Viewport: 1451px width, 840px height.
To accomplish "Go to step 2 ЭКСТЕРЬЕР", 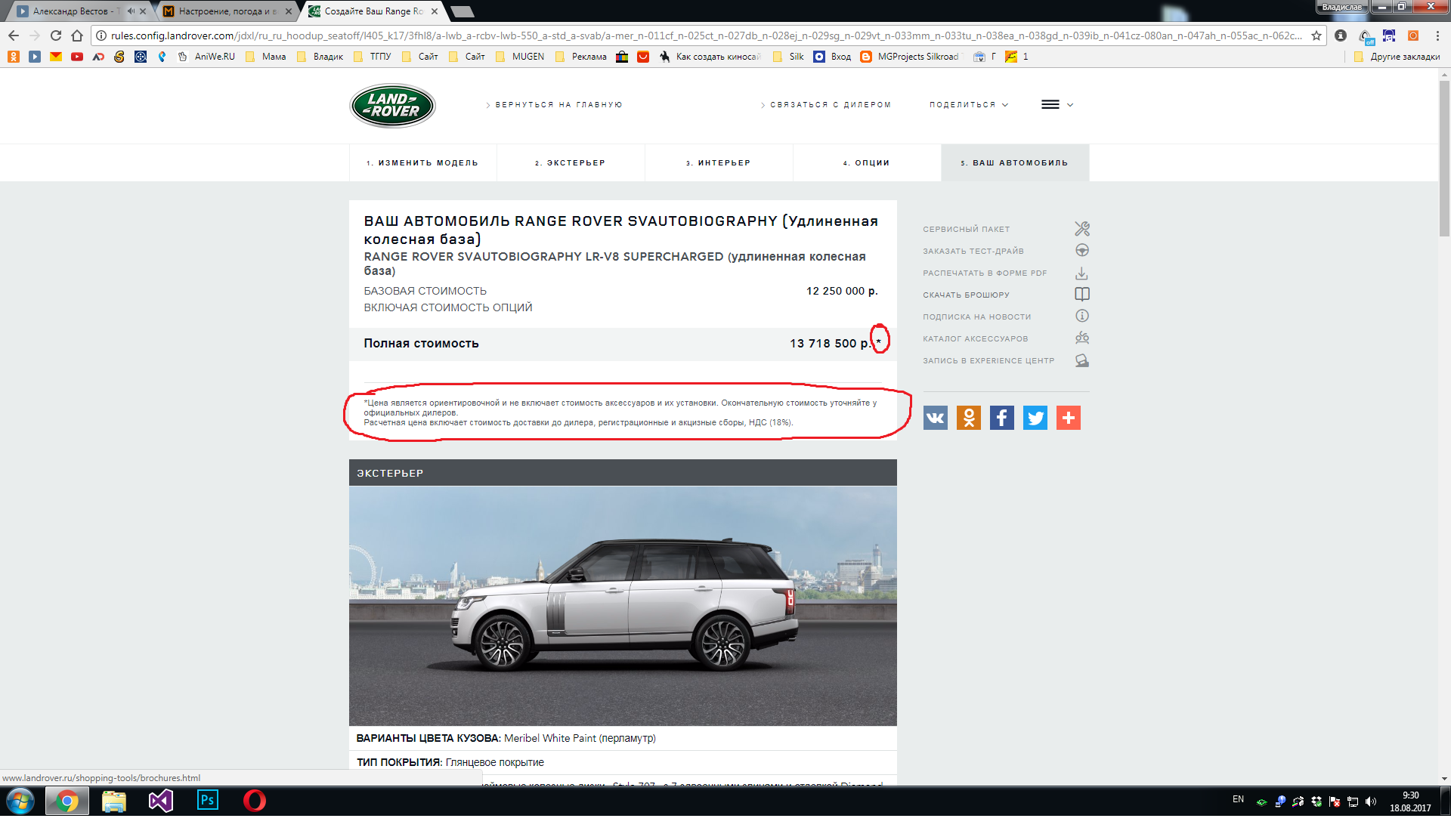I will [x=571, y=162].
